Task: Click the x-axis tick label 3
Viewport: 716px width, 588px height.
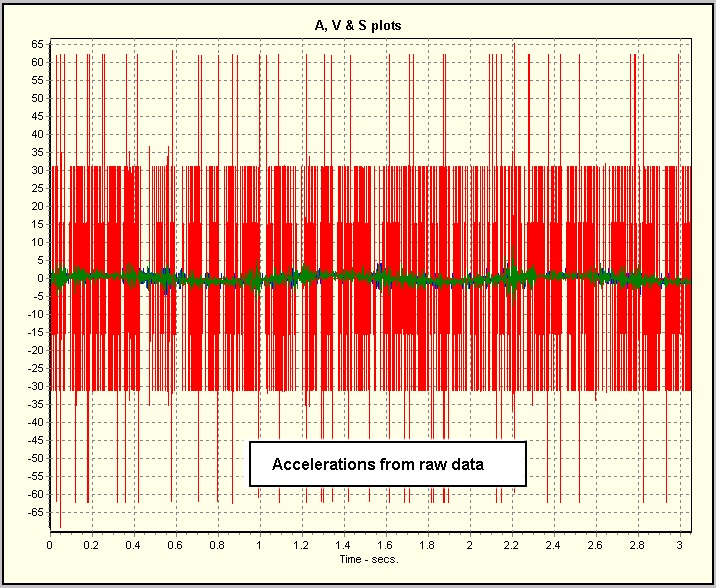Action: coord(679,545)
